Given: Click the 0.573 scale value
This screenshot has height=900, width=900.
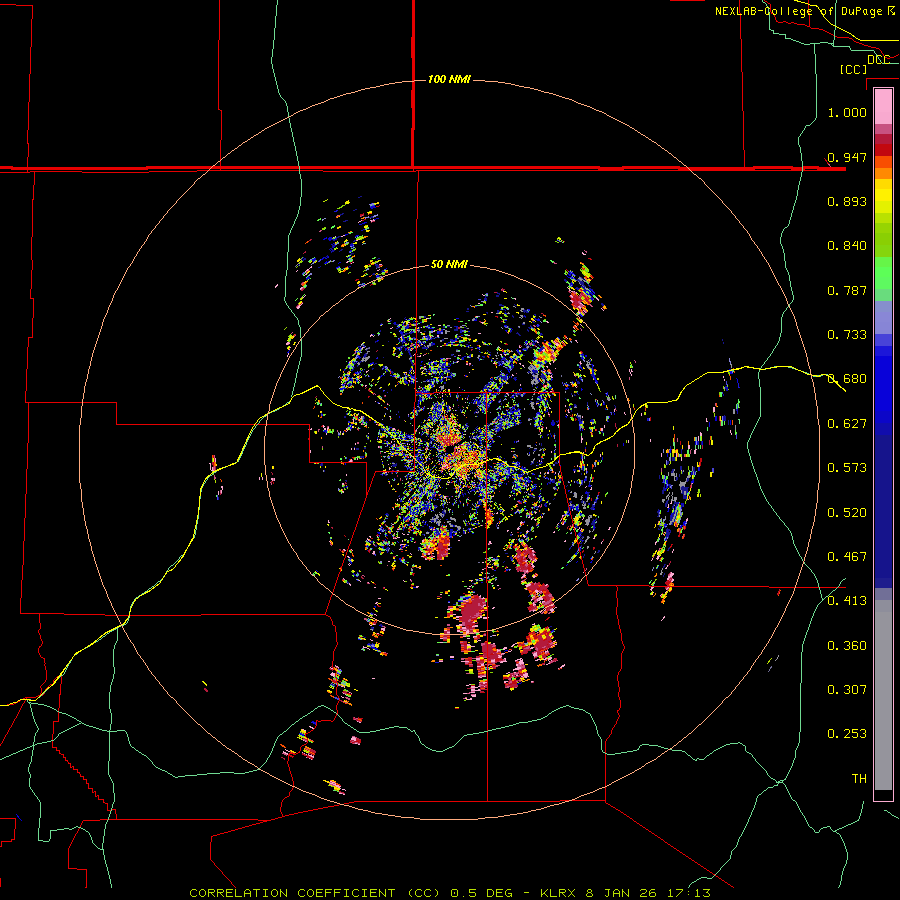Looking at the screenshot, I should 847,468.
